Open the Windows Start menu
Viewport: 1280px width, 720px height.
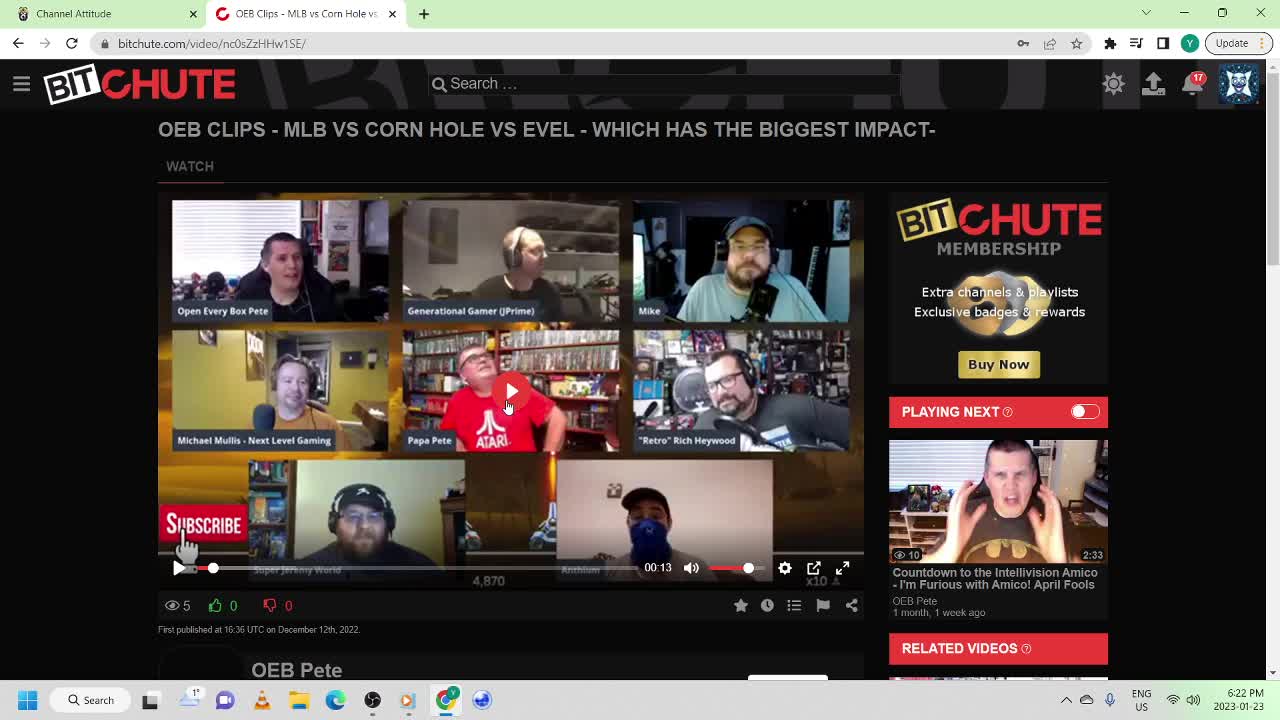pyautogui.click(x=27, y=700)
